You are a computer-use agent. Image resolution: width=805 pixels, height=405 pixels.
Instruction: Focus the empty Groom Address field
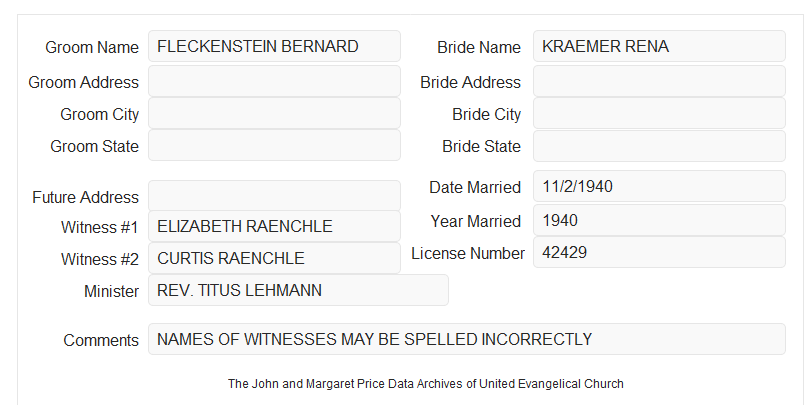click(274, 81)
